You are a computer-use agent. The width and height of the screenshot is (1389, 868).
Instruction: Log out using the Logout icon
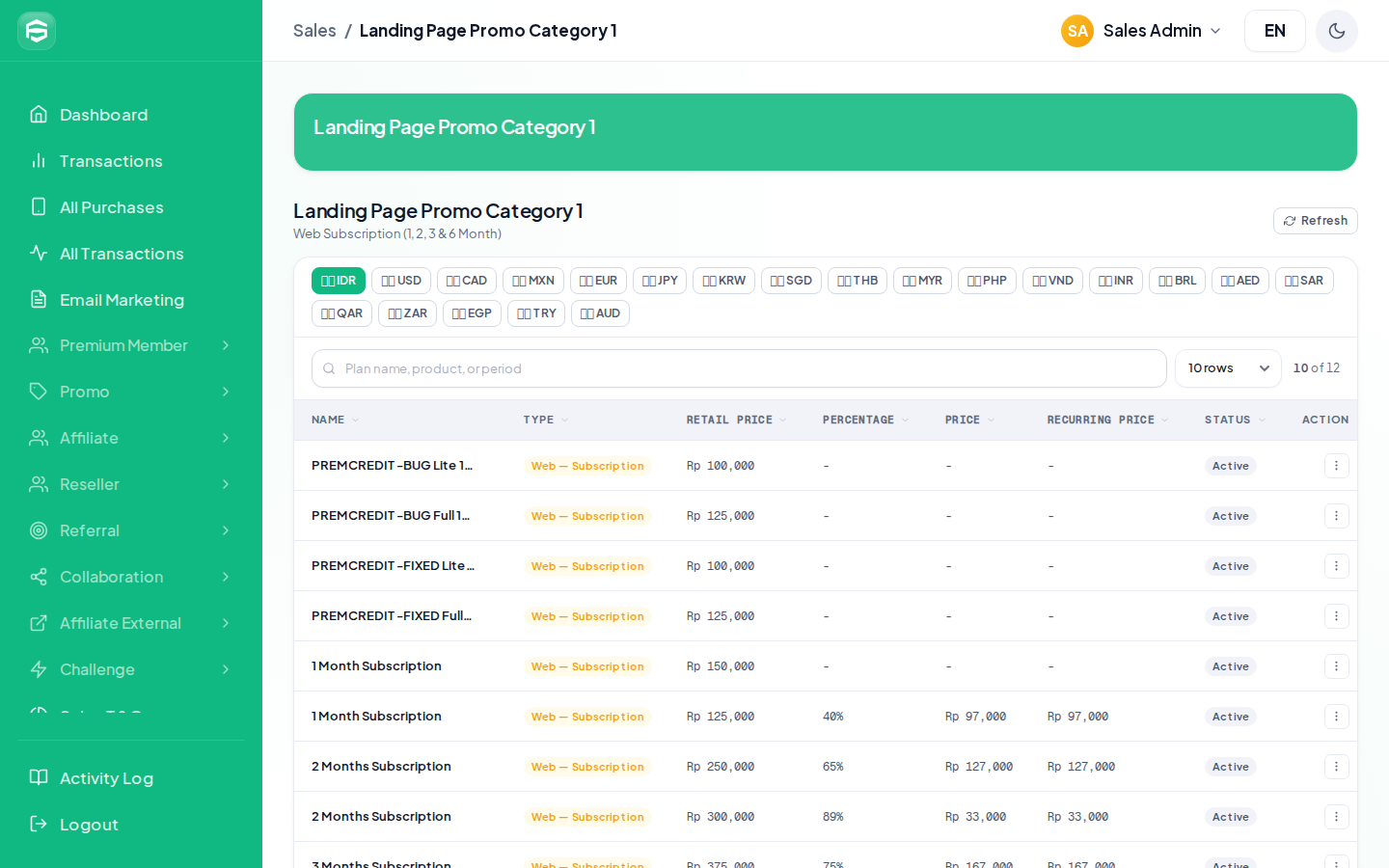coord(39,825)
